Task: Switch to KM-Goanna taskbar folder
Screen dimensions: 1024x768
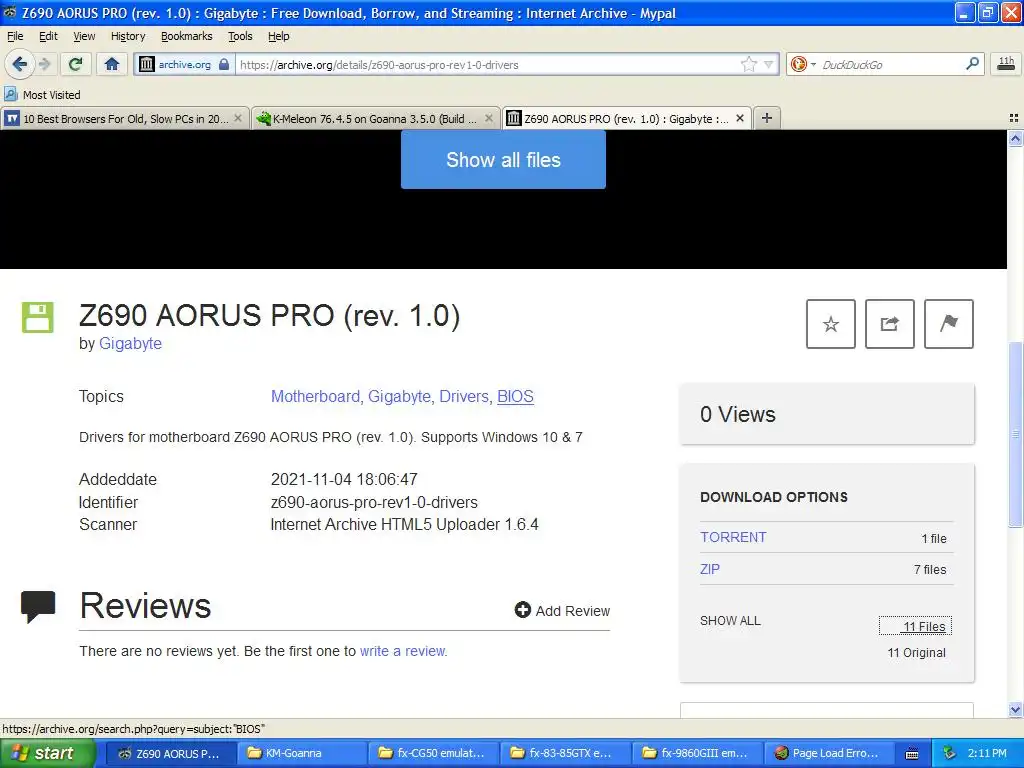Action: coord(301,753)
